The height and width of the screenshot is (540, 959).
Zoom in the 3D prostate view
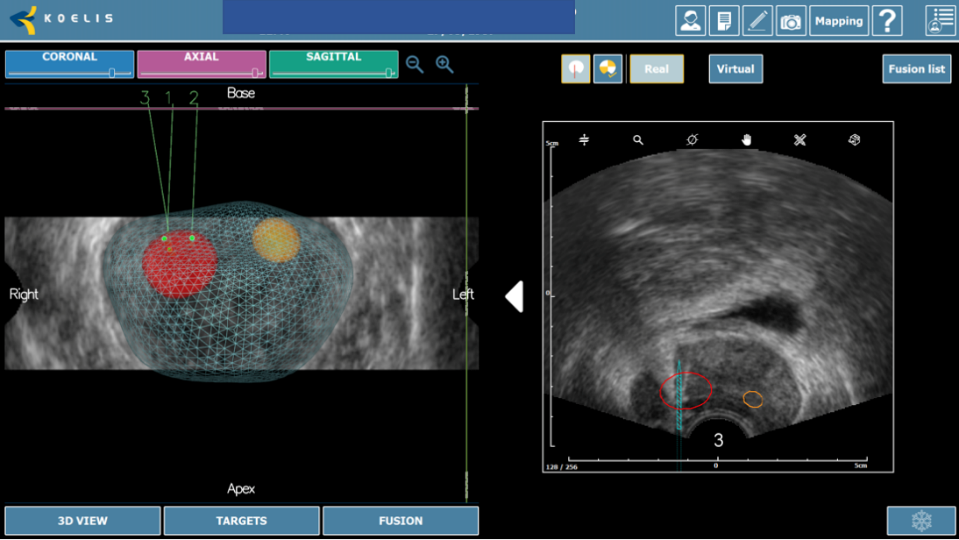click(445, 65)
